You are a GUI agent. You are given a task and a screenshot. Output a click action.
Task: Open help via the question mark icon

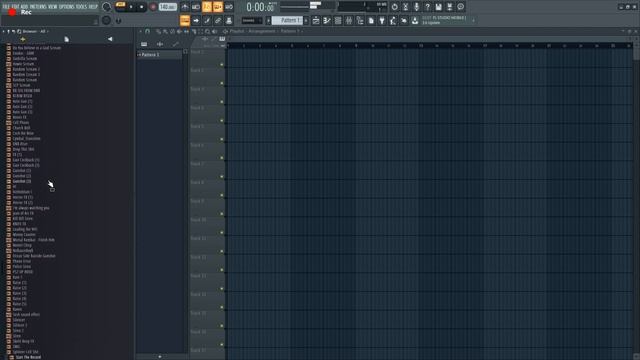[x=427, y=7]
